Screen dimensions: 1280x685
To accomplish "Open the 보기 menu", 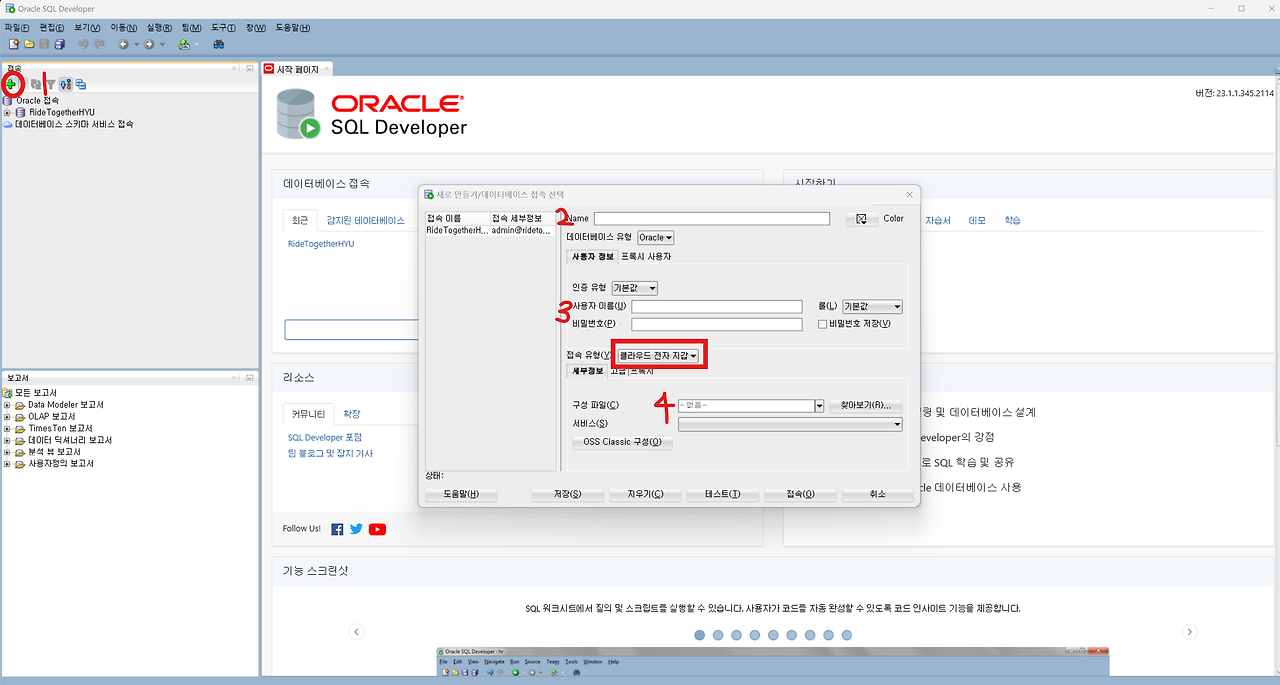I will pyautogui.click(x=87, y=27).
